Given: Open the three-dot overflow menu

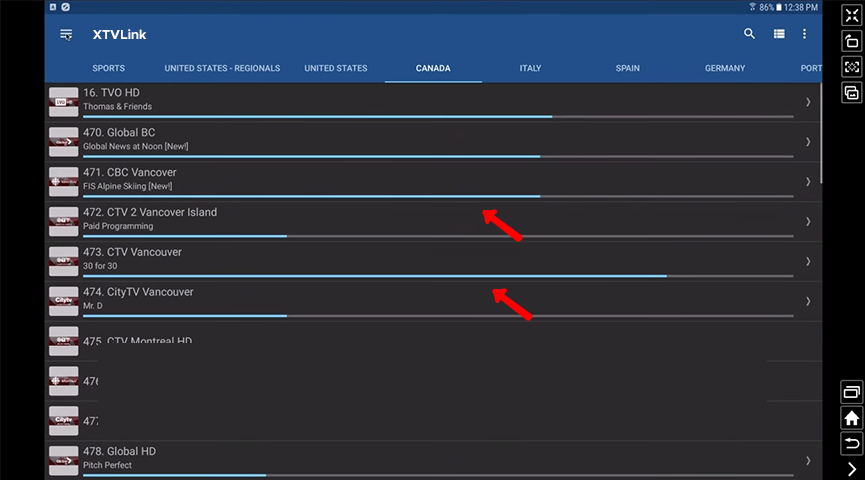Looking at the screenshot, I should (804, 34).
